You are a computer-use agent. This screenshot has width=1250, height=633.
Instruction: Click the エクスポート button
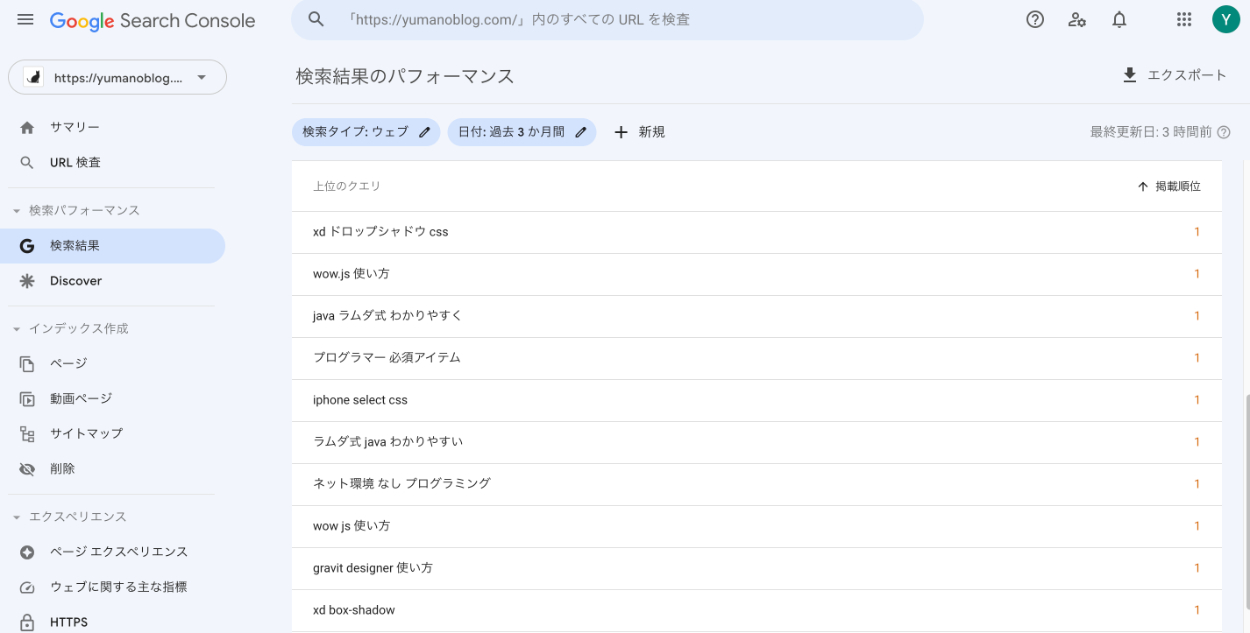coord(1174,76)
